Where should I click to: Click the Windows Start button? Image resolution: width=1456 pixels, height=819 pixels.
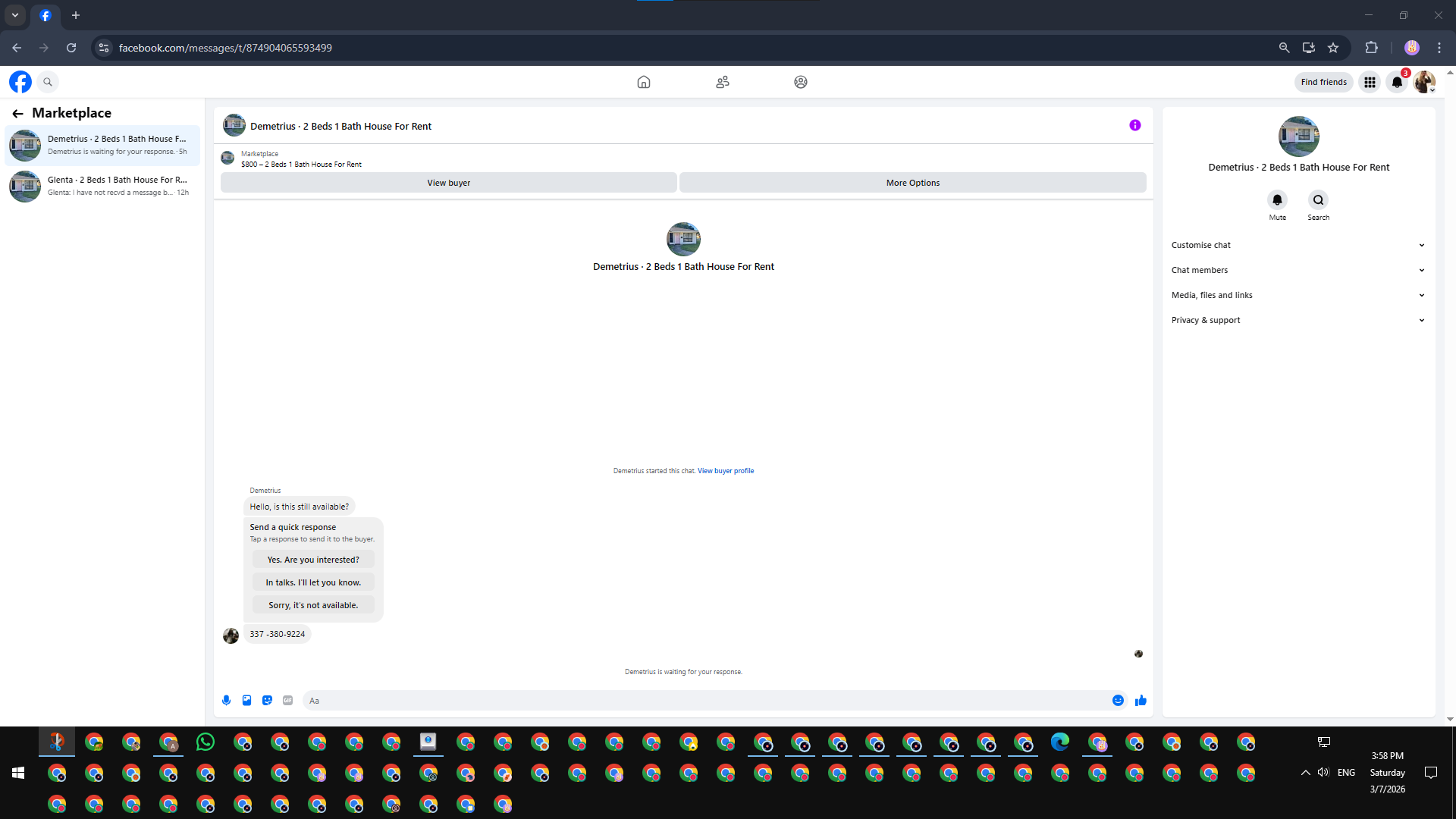tap(18, 773)
